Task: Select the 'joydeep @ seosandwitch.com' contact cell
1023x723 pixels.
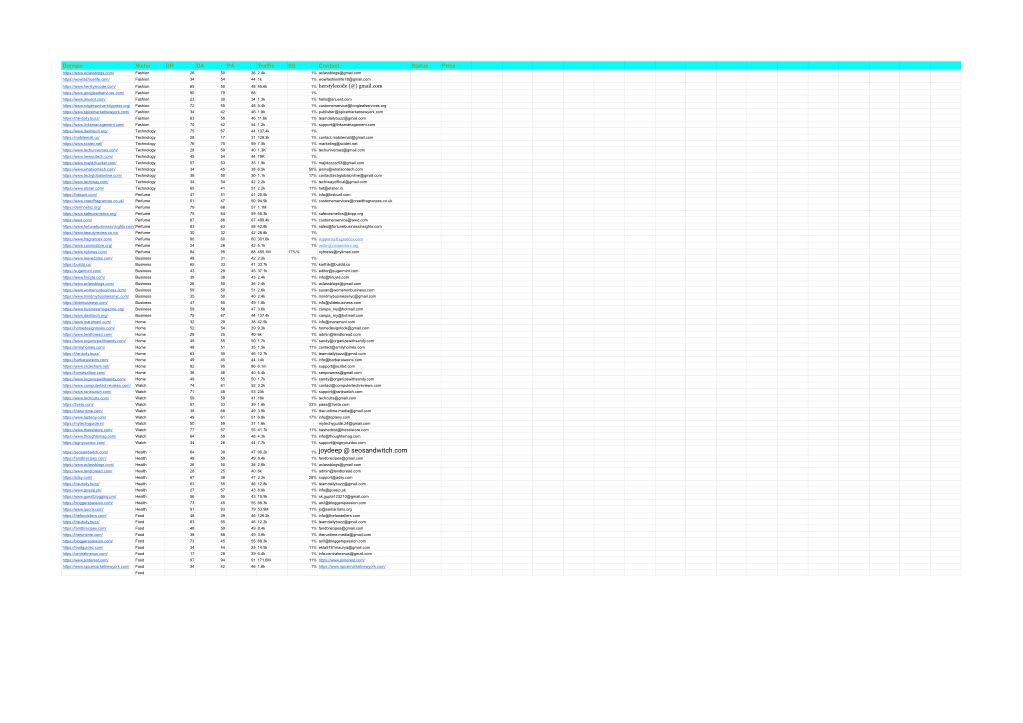Action: point(363,451)
